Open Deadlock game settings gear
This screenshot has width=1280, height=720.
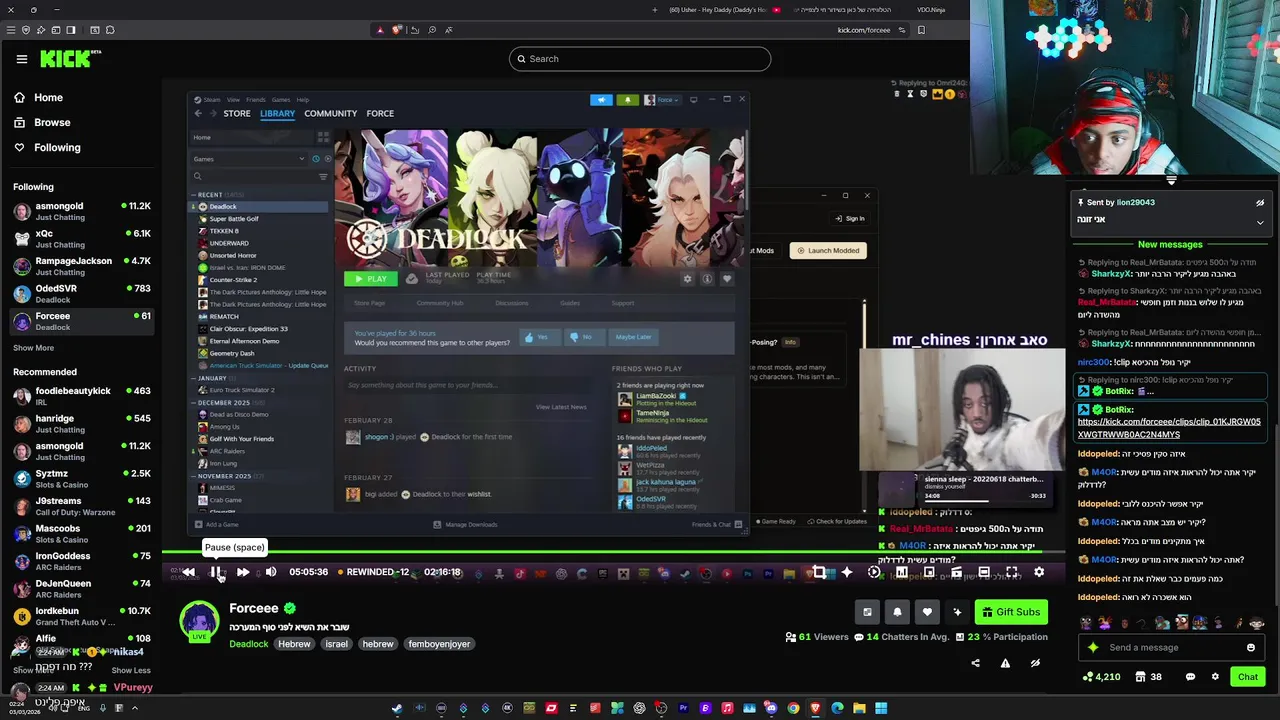coord(687,279)
